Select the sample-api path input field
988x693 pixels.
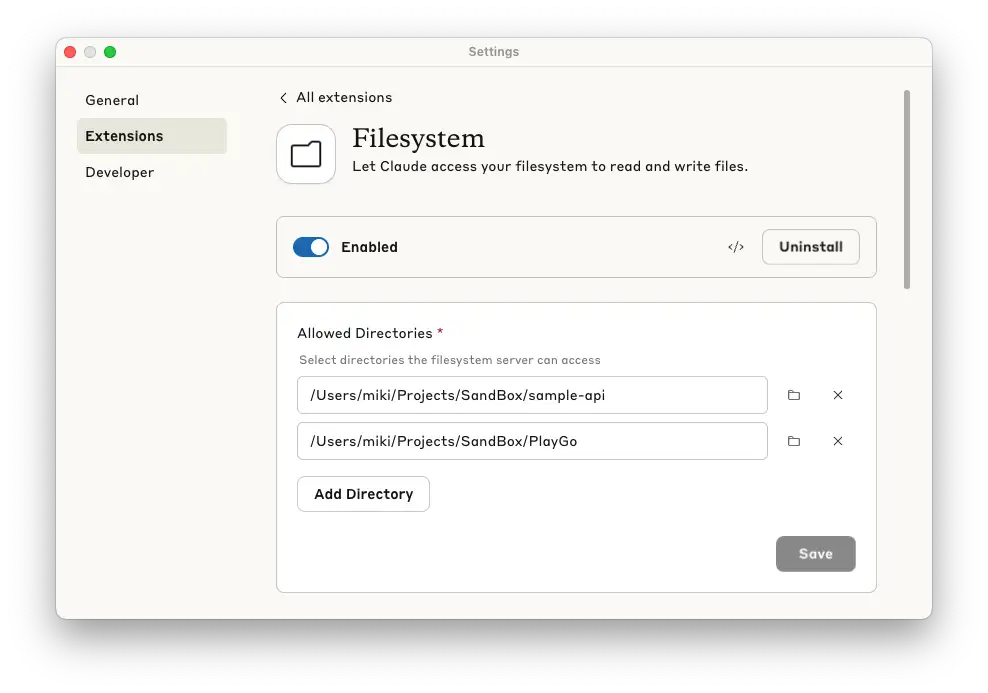(x=532, y=395)
